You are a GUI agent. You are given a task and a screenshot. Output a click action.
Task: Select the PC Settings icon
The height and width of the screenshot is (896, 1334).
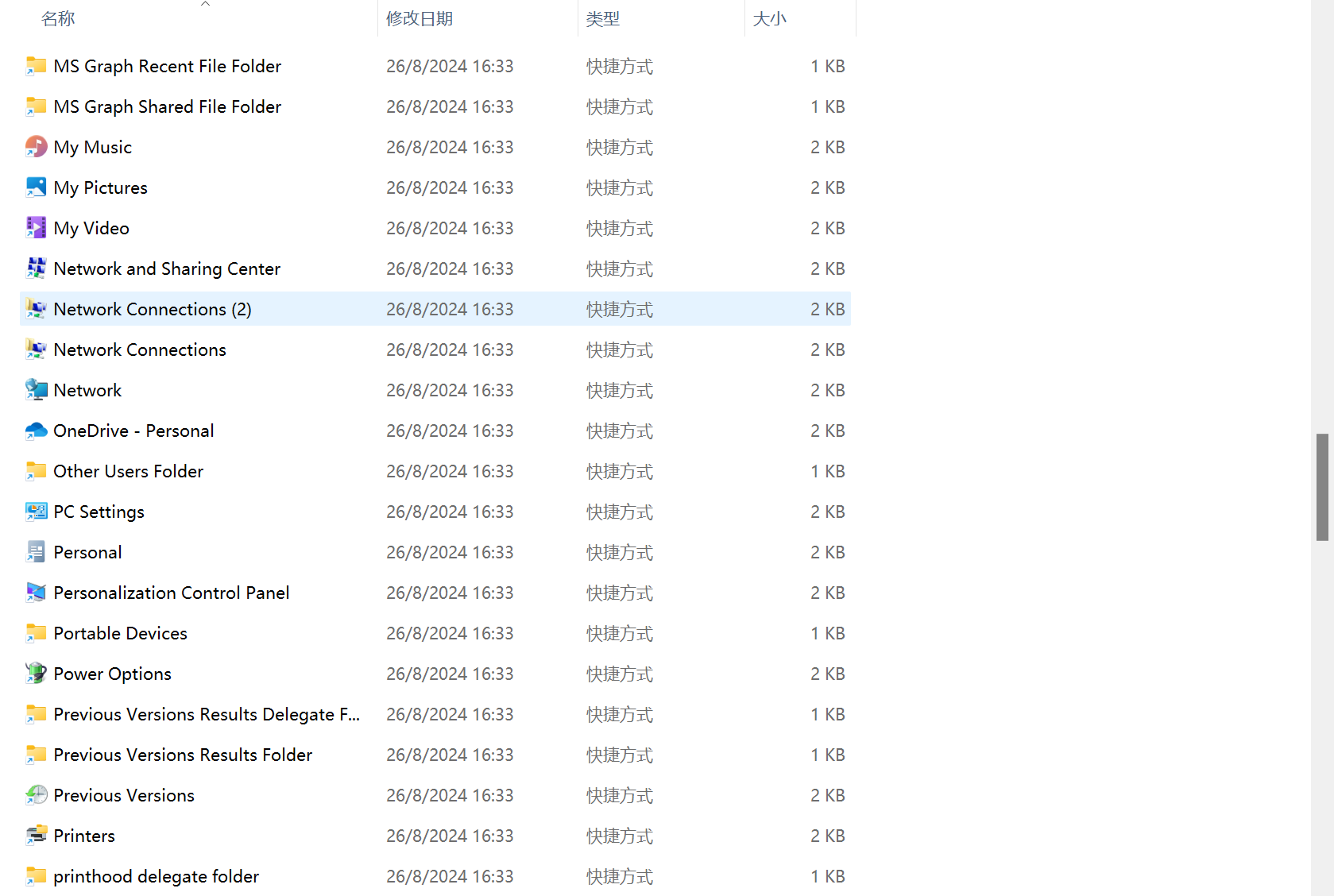point(36,512)
